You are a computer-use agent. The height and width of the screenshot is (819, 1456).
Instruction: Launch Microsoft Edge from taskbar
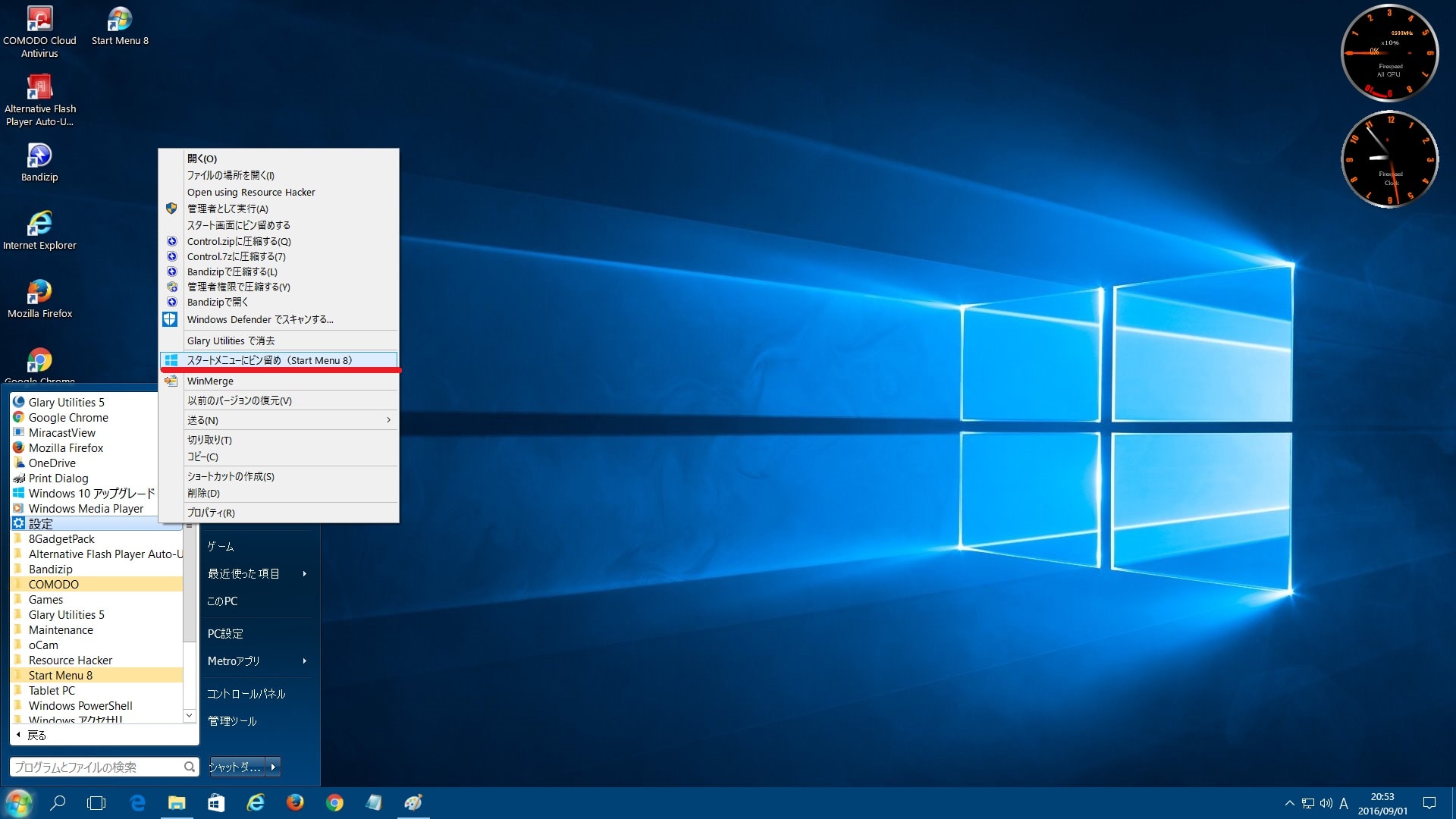coord(137,803)
